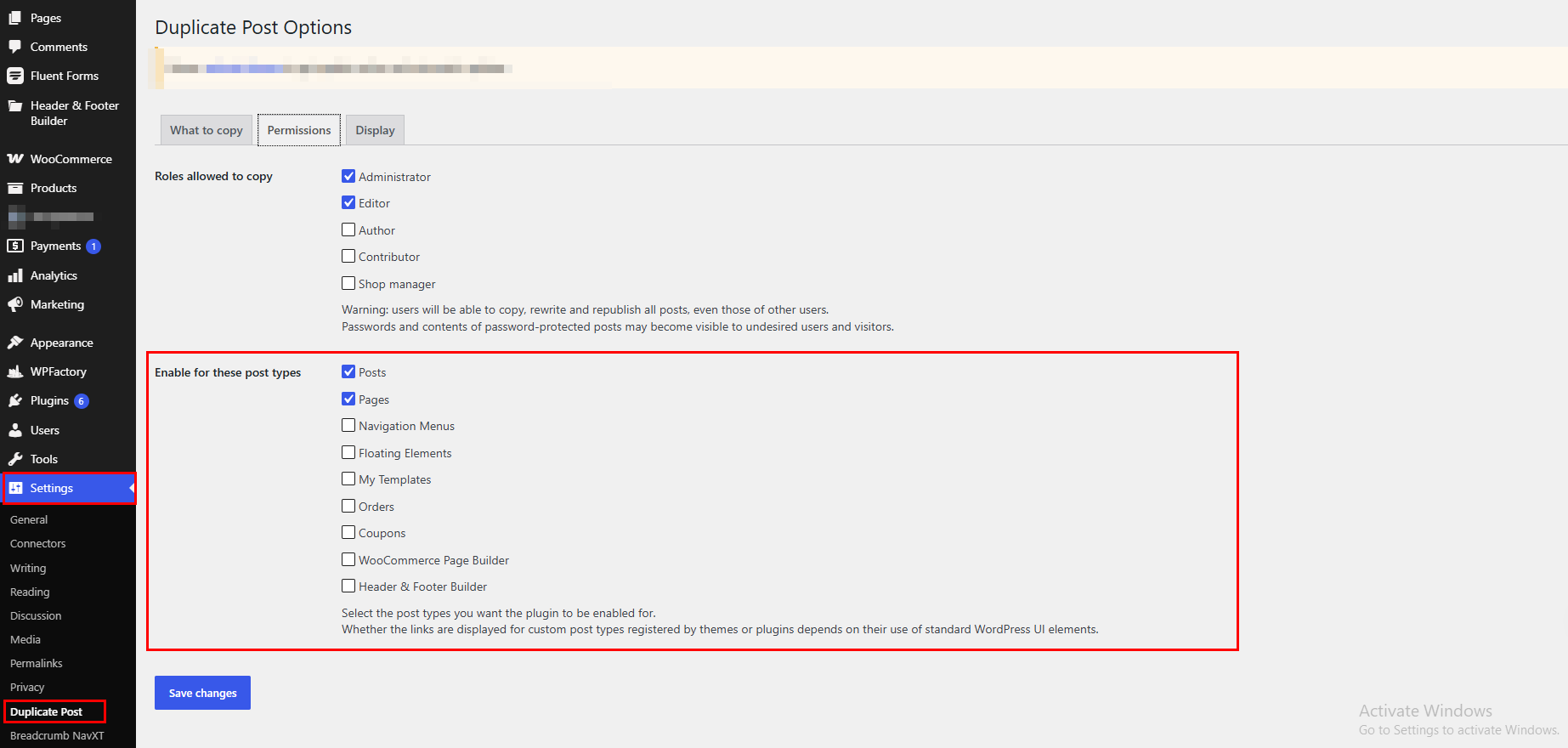This screenshot has height=748, width=1568.
Task: Select the Permissions tab
Action: click(299, 130)
